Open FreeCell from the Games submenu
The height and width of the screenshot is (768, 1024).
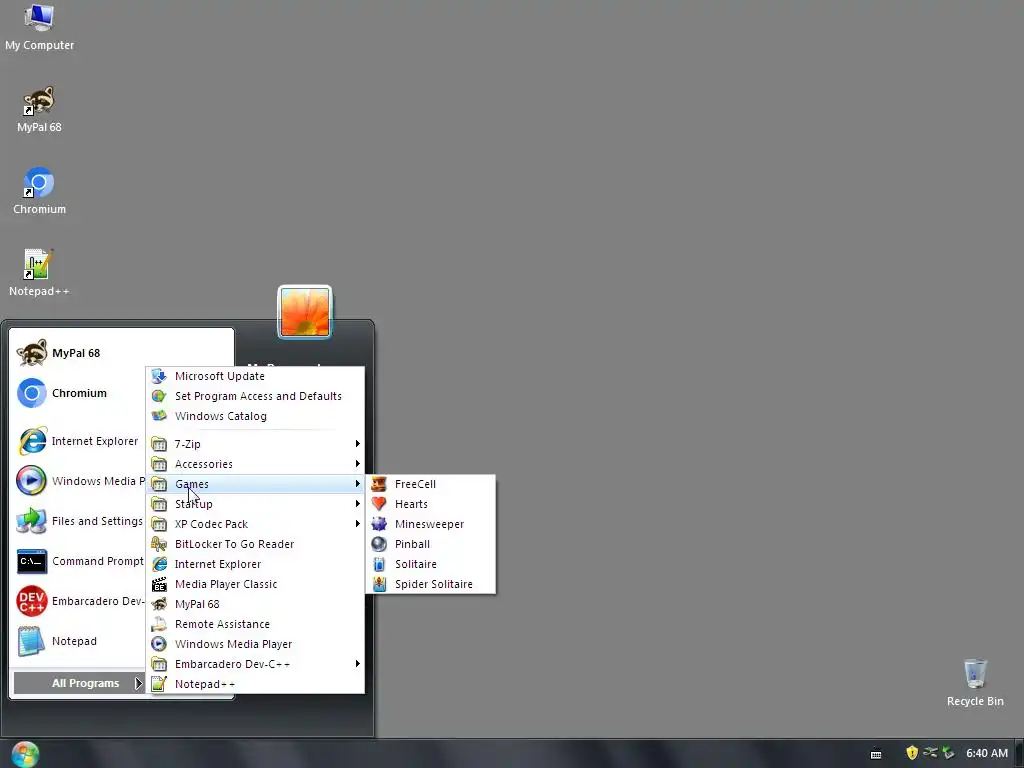(430, 484)
